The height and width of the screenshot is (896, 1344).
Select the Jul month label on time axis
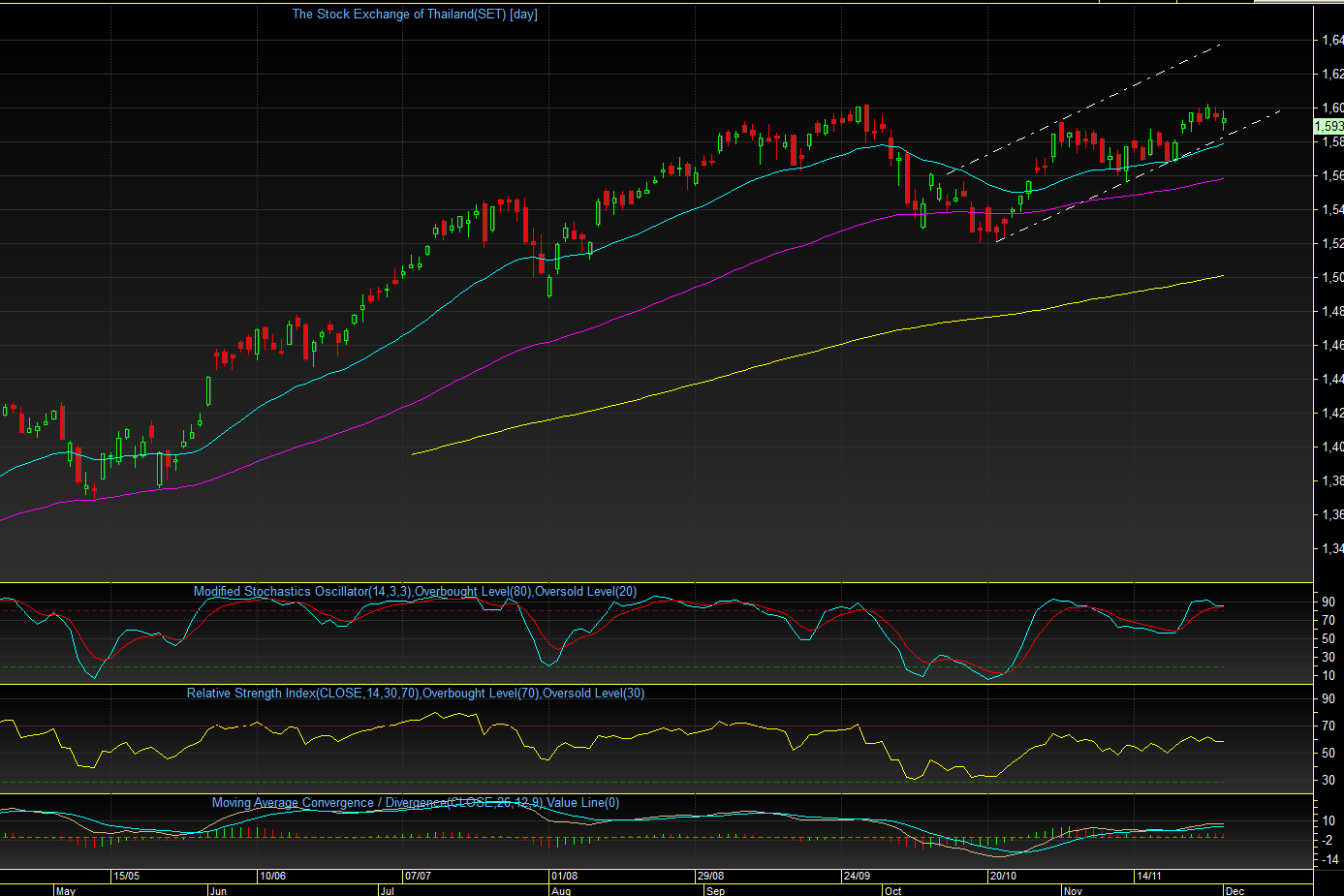[388, 890]
